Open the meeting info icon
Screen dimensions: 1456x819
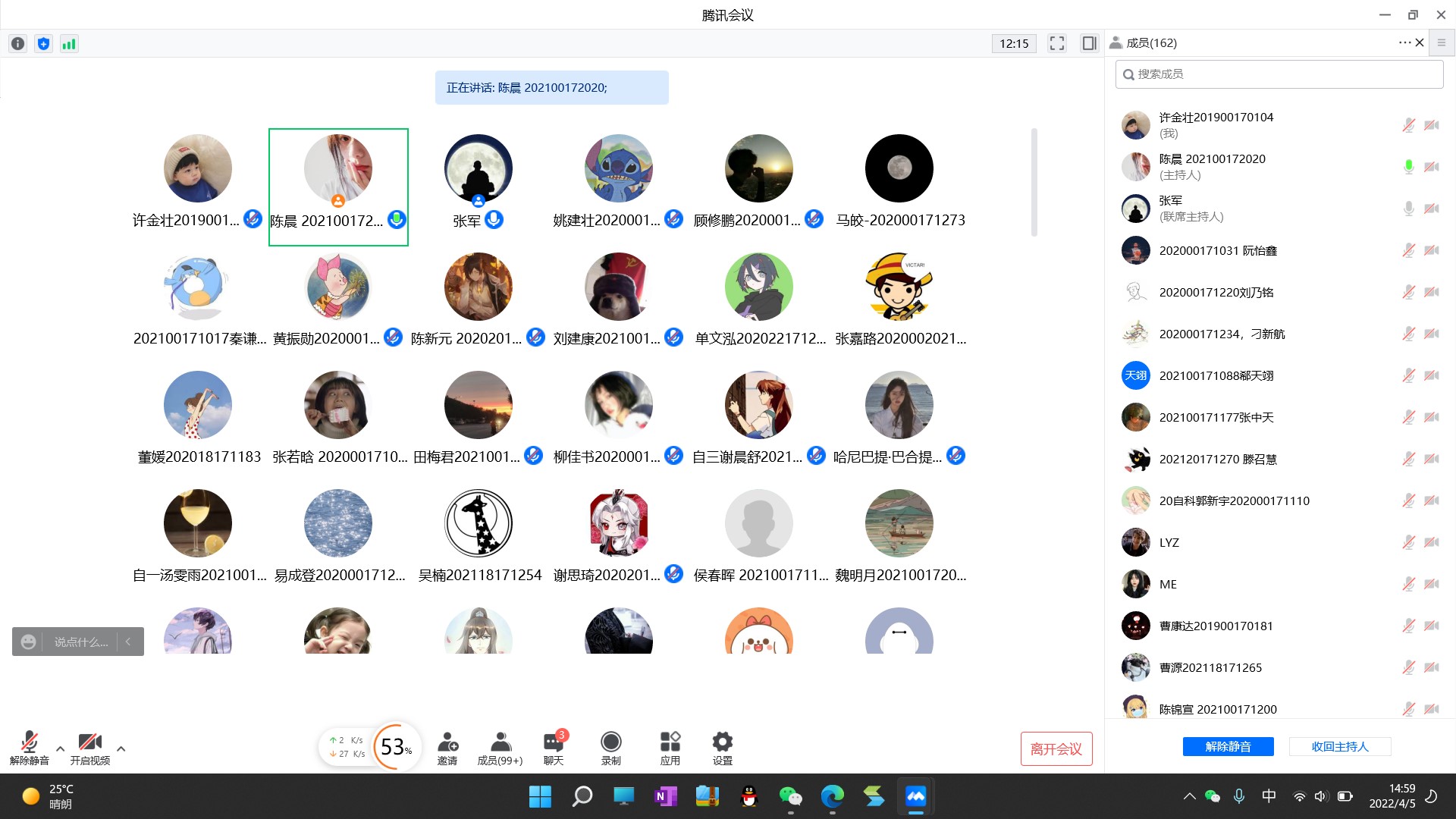click(18, 44)
